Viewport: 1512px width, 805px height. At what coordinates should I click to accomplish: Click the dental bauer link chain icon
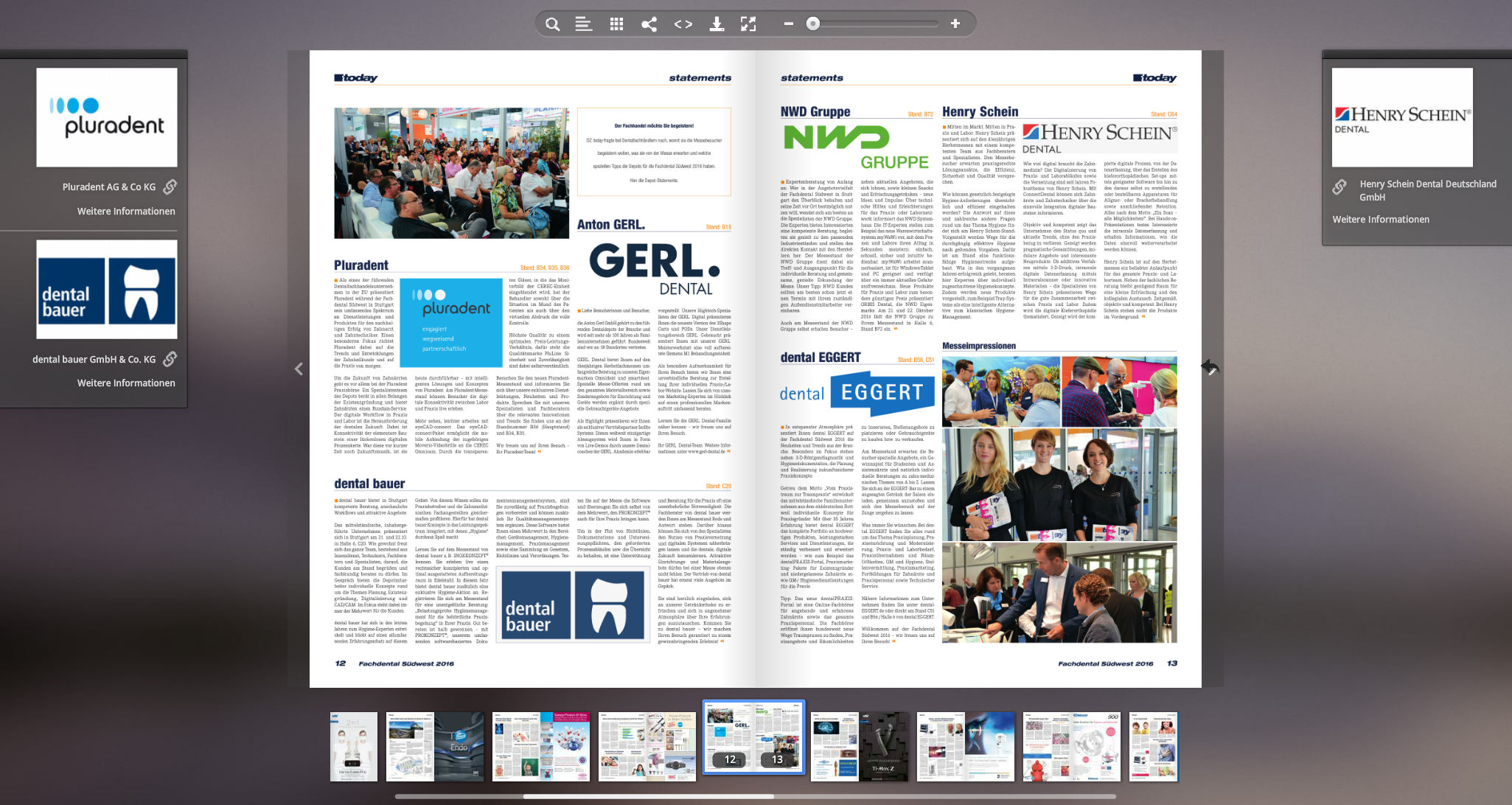pos(170,359)
